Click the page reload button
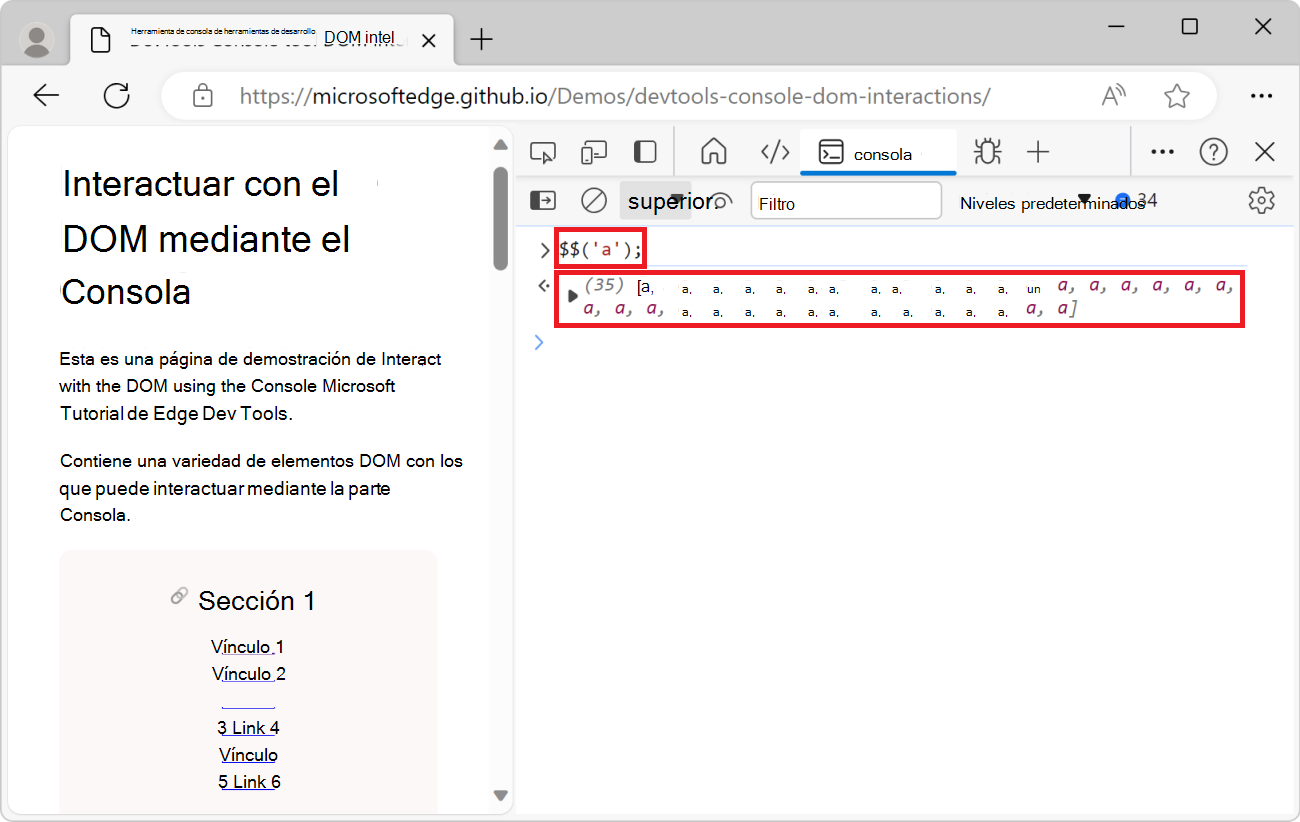 pyautogui.click(x=116, y=95)
